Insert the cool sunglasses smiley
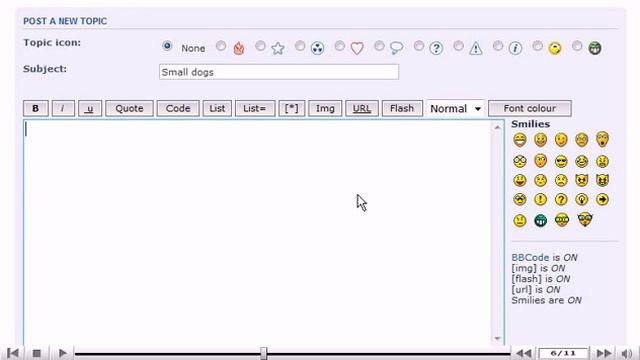This screenshot has height=360, width=640. point(561,161)
